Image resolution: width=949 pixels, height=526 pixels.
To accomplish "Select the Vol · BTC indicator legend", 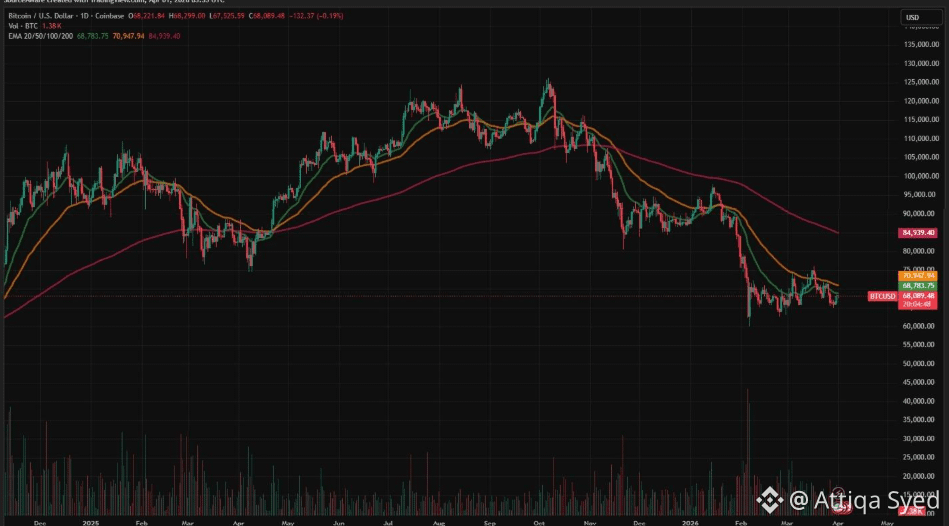I will click(x=23, y=26).
